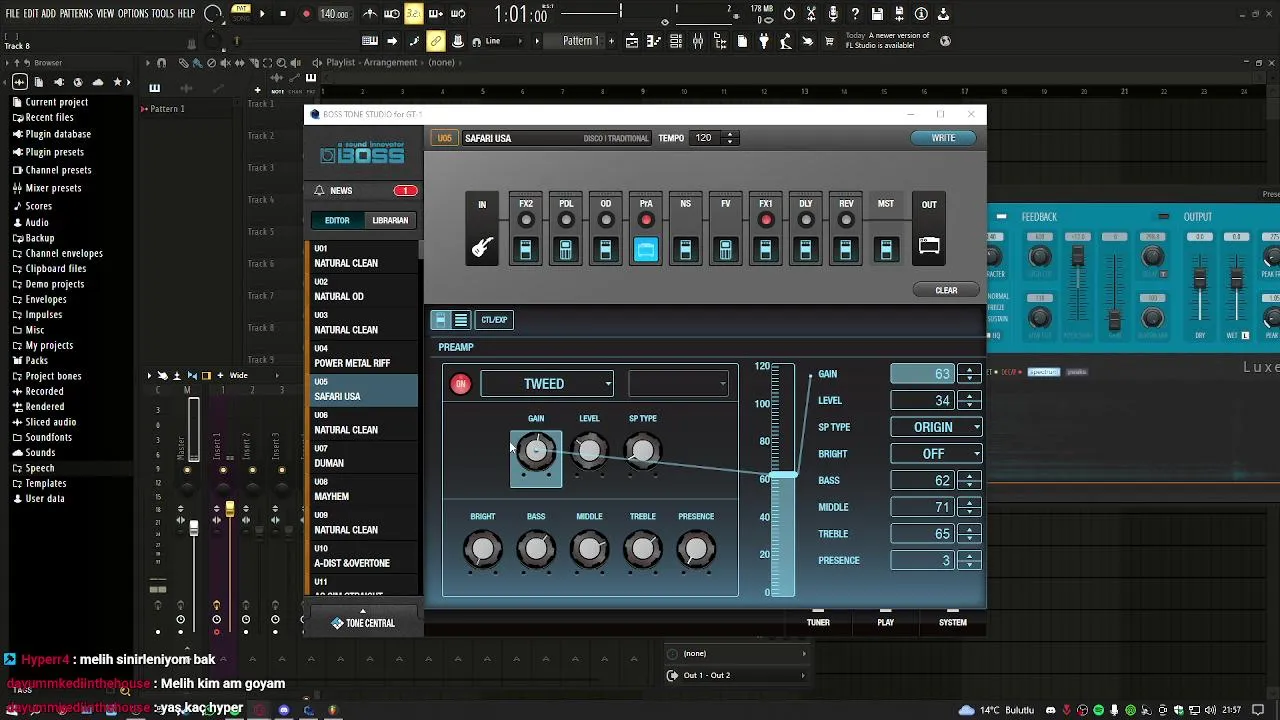Click the preamp GAIN knob
1280x720 pixels.
click(x=536, y=451)
